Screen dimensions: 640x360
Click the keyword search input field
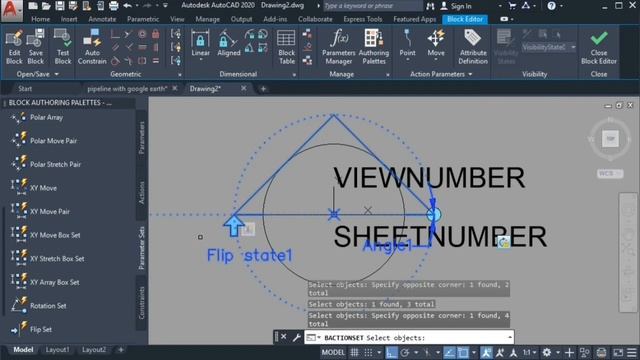[373, 6]
